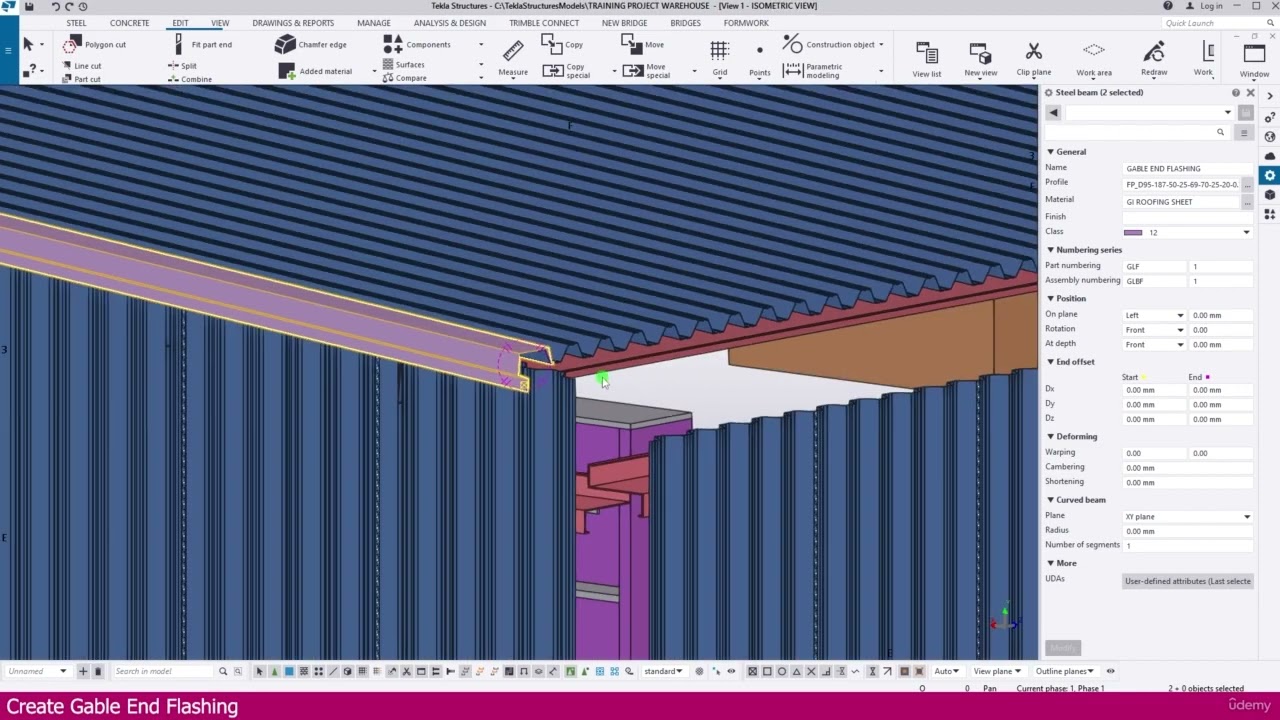Click the Modify button
The image size is (1280, 720).
pos(1063,648)
